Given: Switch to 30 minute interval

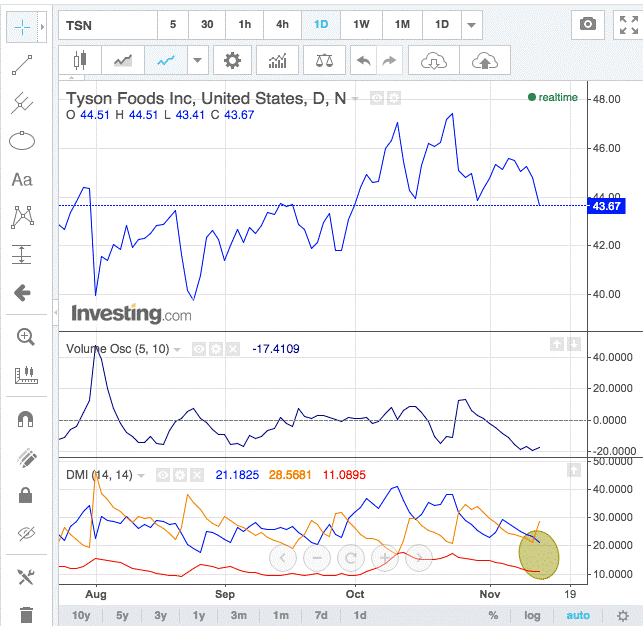Looking at the screenshot, I should coord(207,25).
